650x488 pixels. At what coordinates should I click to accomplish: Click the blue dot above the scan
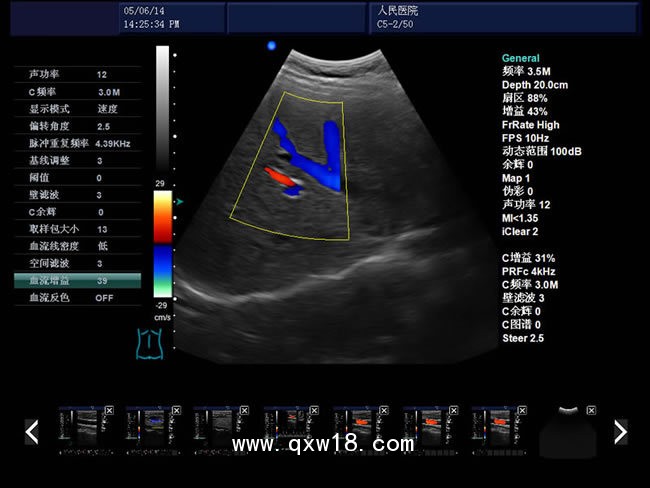(271, 45)
